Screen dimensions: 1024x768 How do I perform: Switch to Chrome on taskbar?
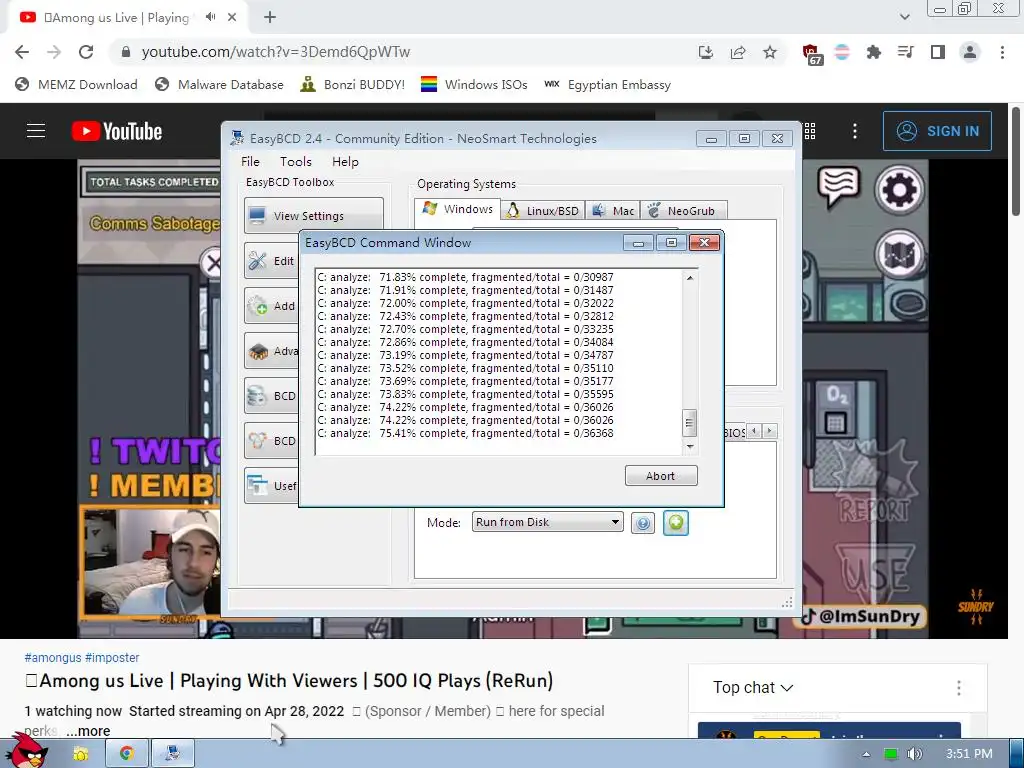[127, 754]
